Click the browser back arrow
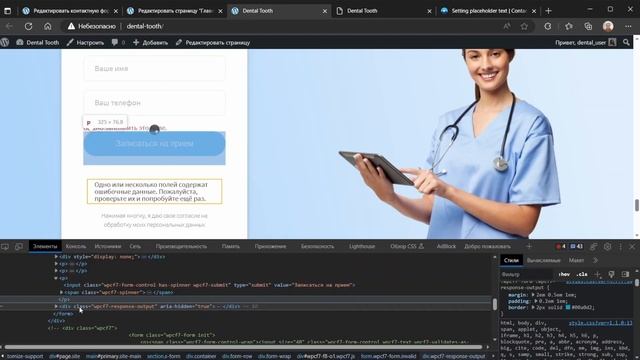The height and width of the screenshot is (360, 640). coord(9,26)
